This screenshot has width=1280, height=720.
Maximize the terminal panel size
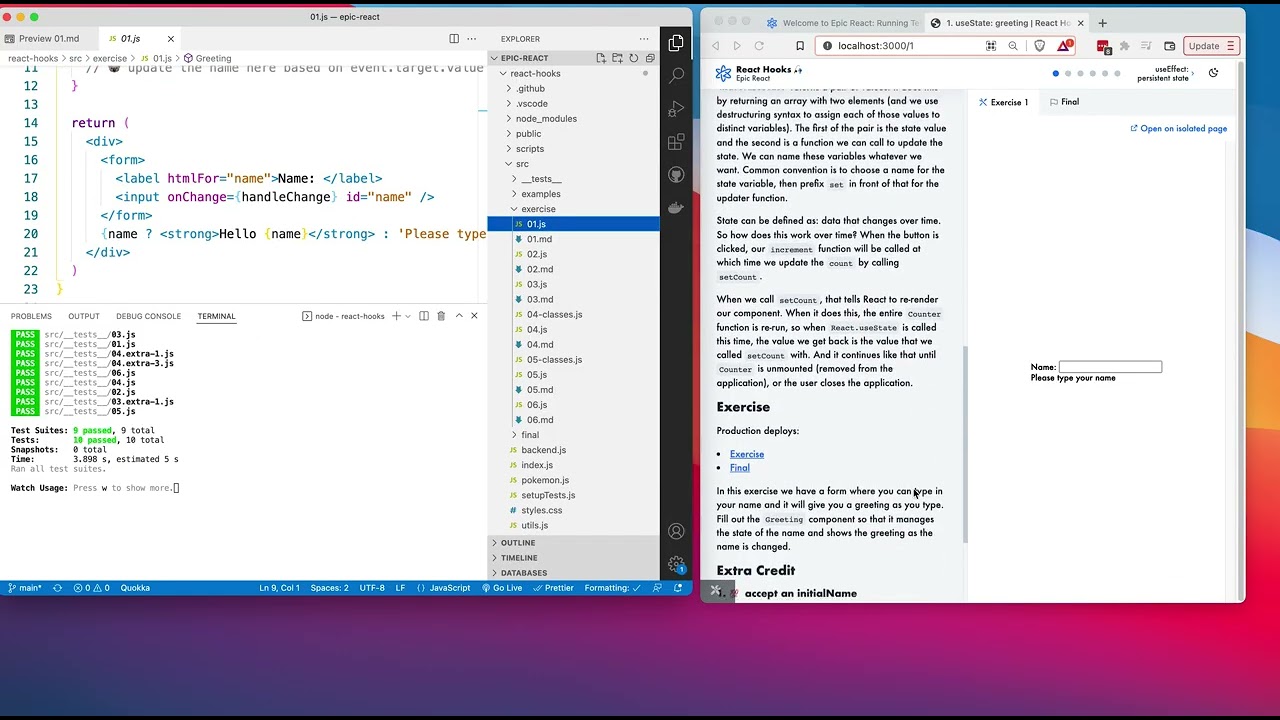(x=459, y=316)
